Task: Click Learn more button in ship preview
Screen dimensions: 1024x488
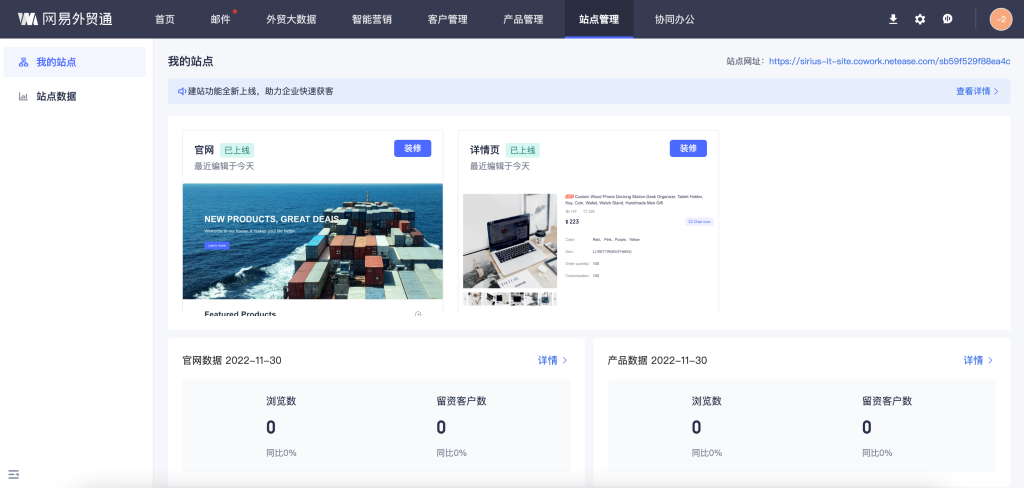Action: click(x=217, y=246)
